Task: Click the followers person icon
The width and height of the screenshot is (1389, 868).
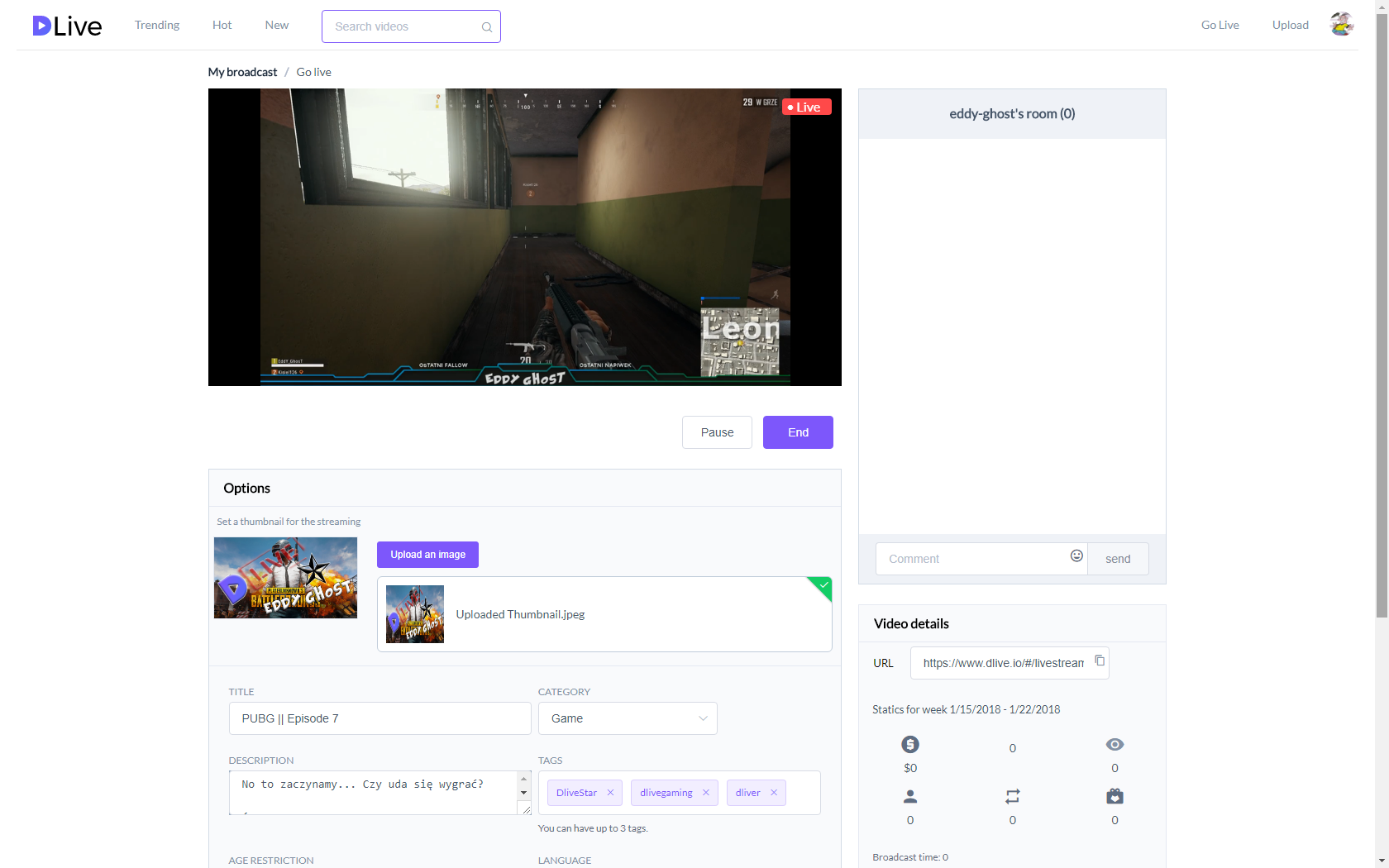Action: pyautogui.click(x=910, y=796)
